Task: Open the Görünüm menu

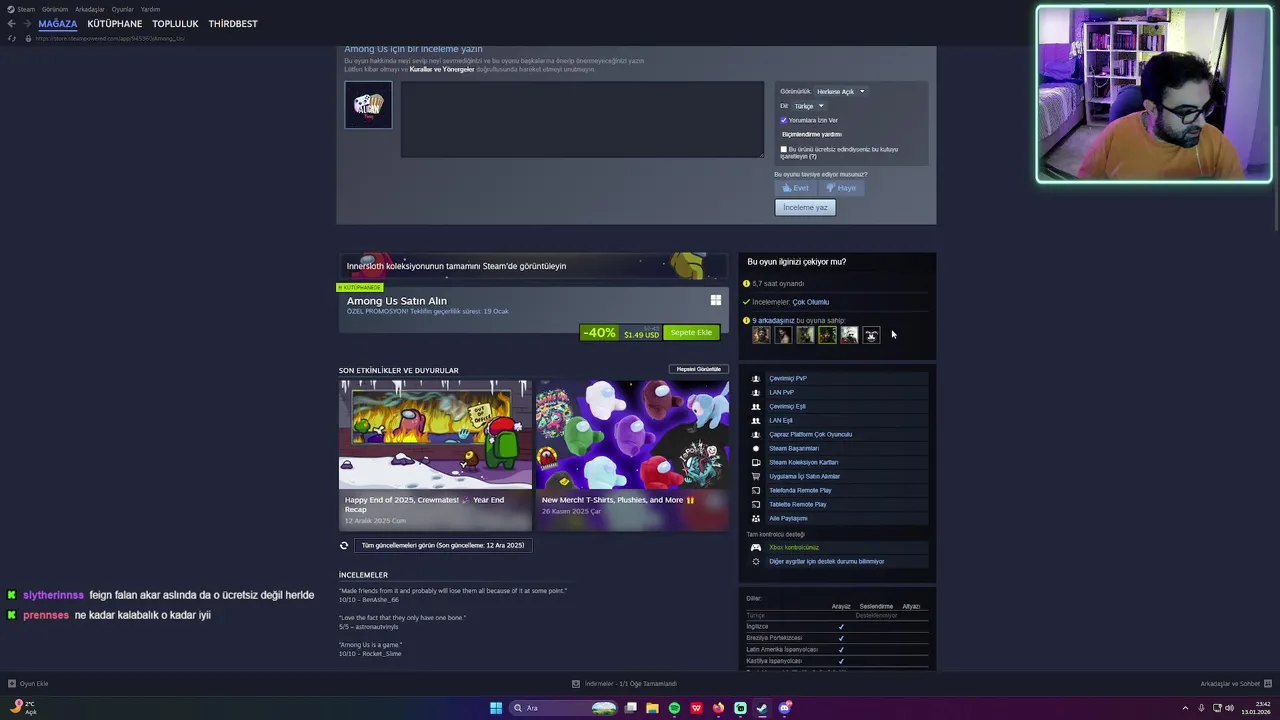Action: coord(55,9)
